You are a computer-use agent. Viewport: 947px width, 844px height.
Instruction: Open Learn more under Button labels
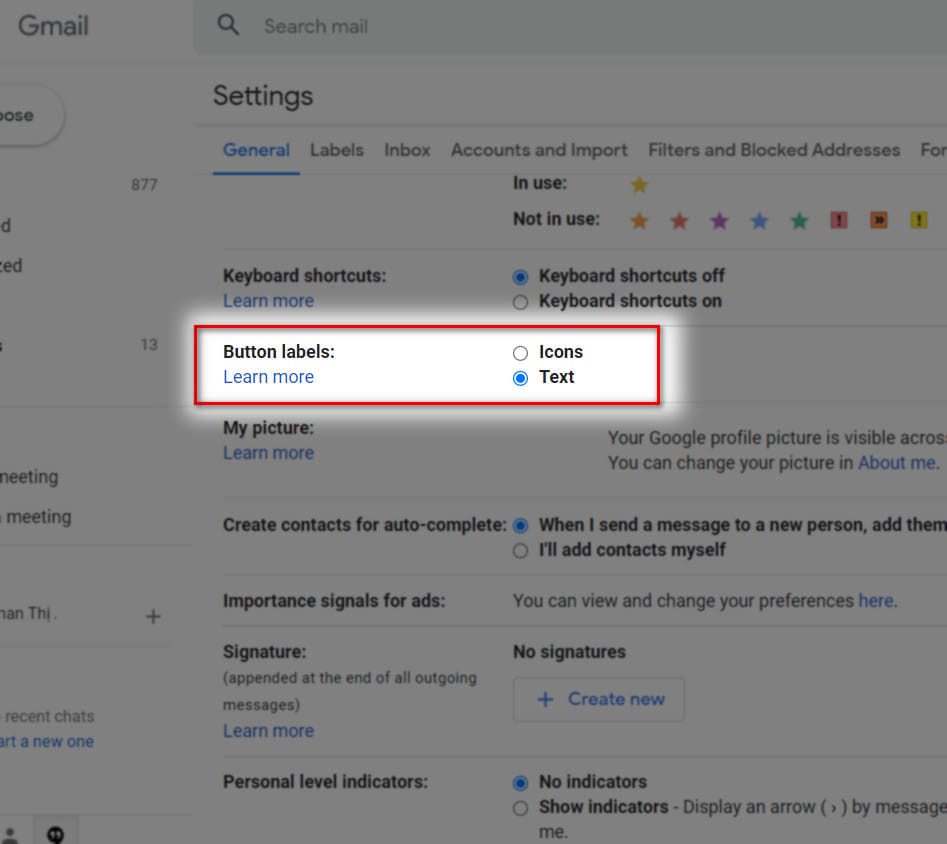click(269, 377)
